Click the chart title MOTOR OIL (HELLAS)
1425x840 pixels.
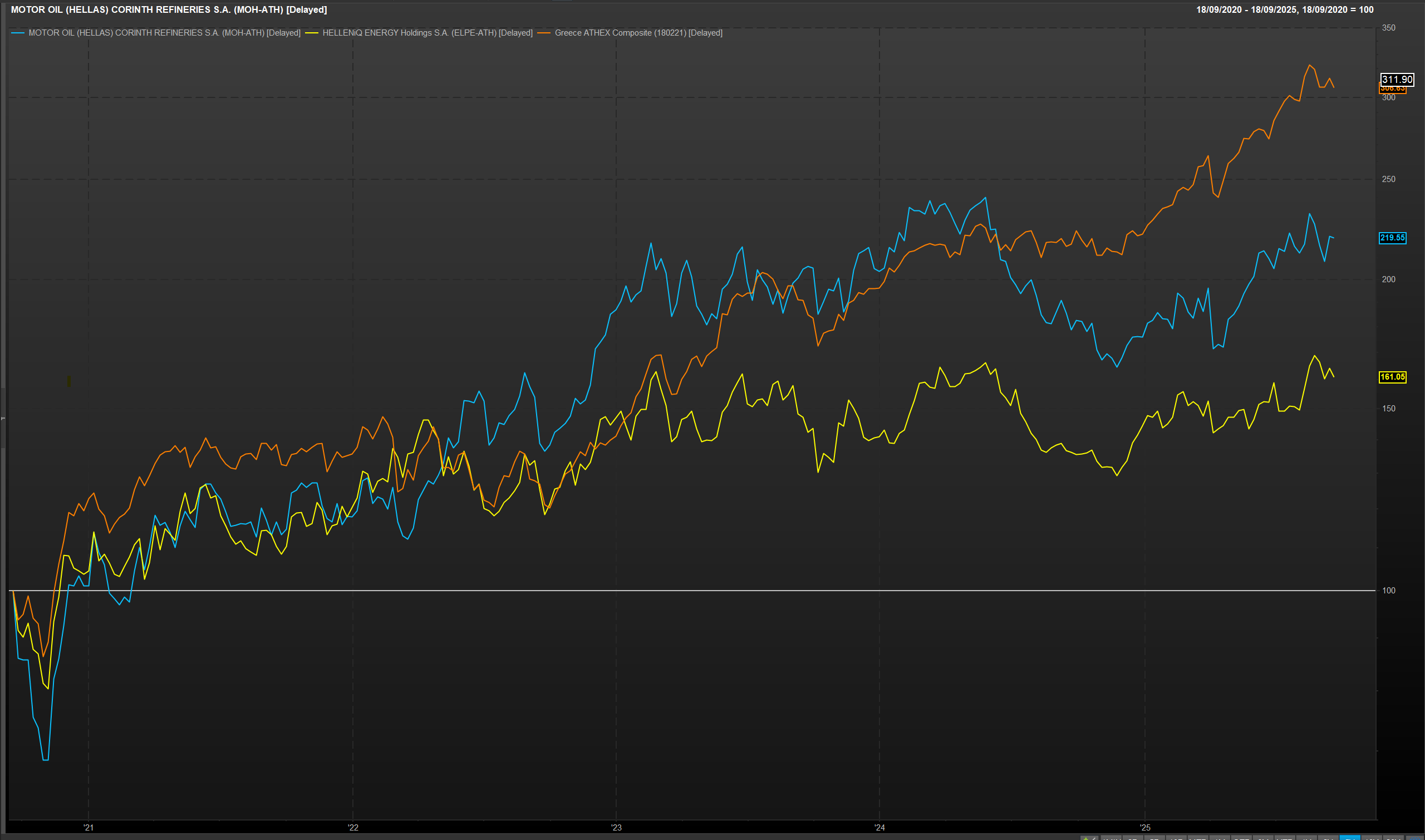(x=169, y=9)
